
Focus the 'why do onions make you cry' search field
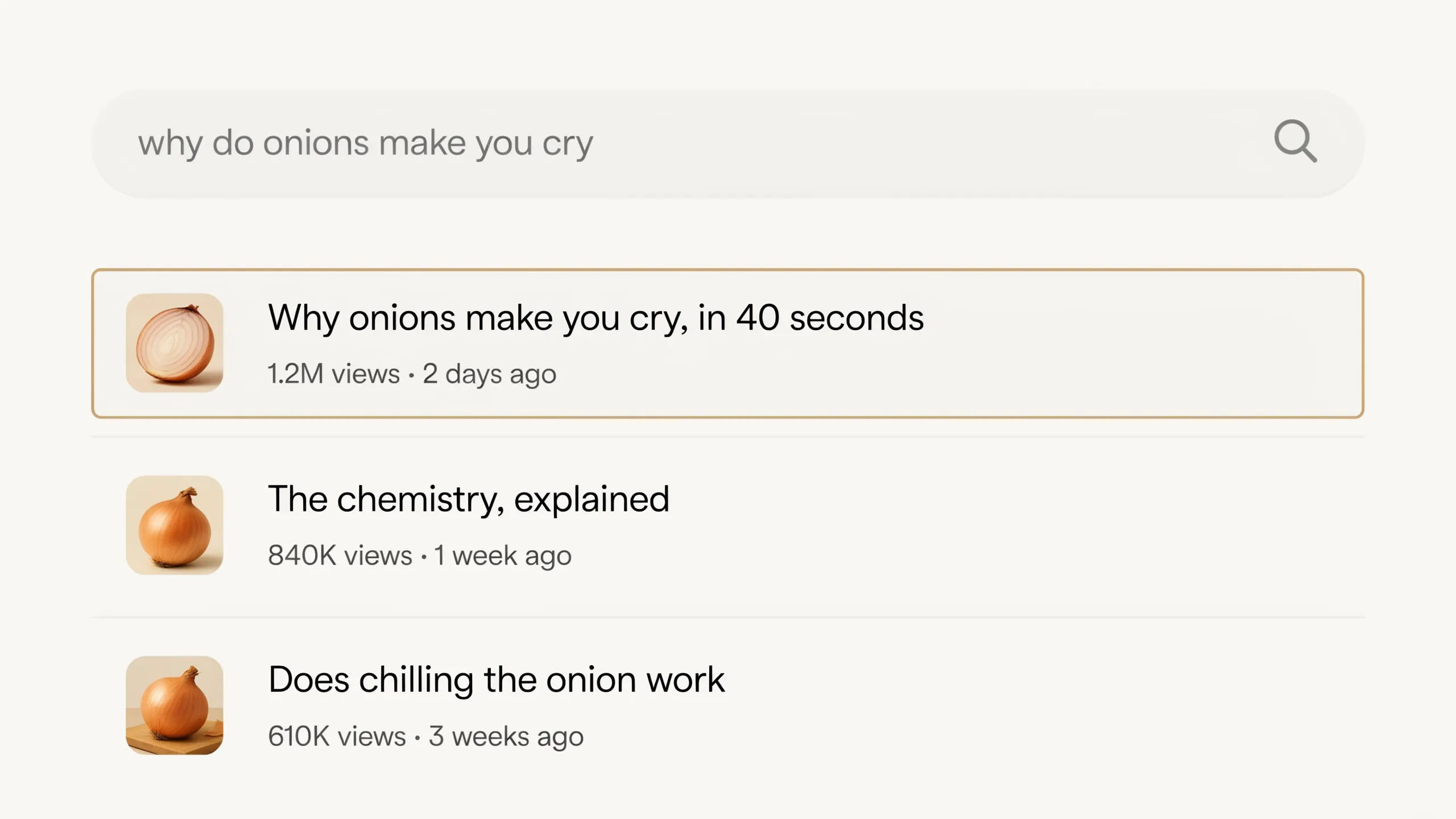(x=727, y=143)
